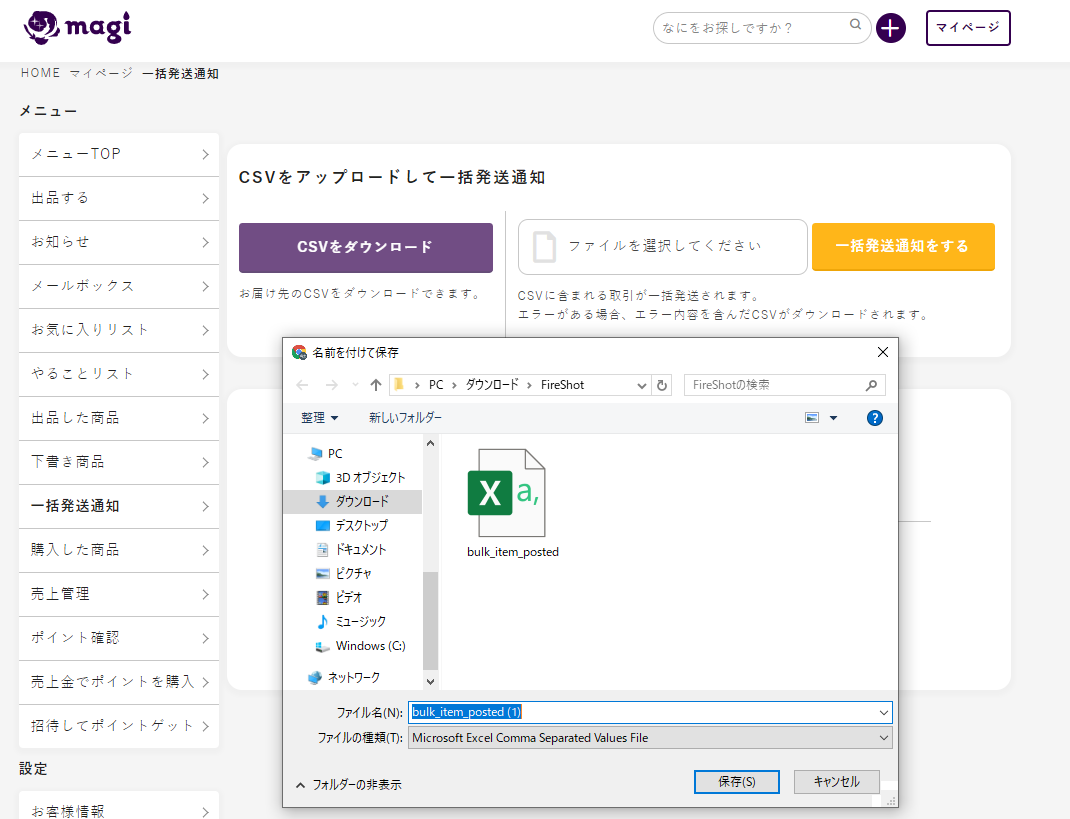Click the magi logo in the header
The image size is (1070, 819).
pos(77,27)
